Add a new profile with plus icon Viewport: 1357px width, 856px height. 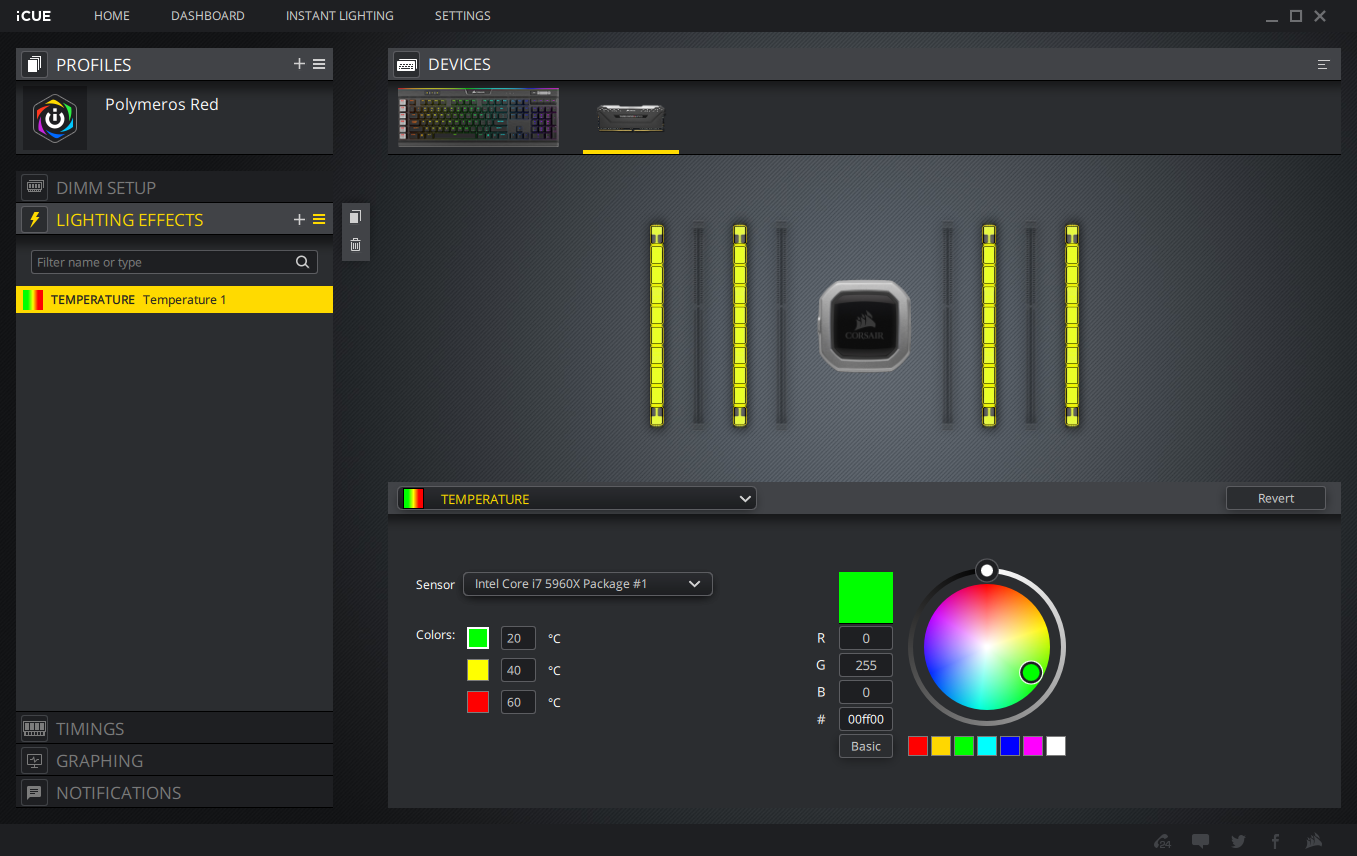tap(299, 64)
